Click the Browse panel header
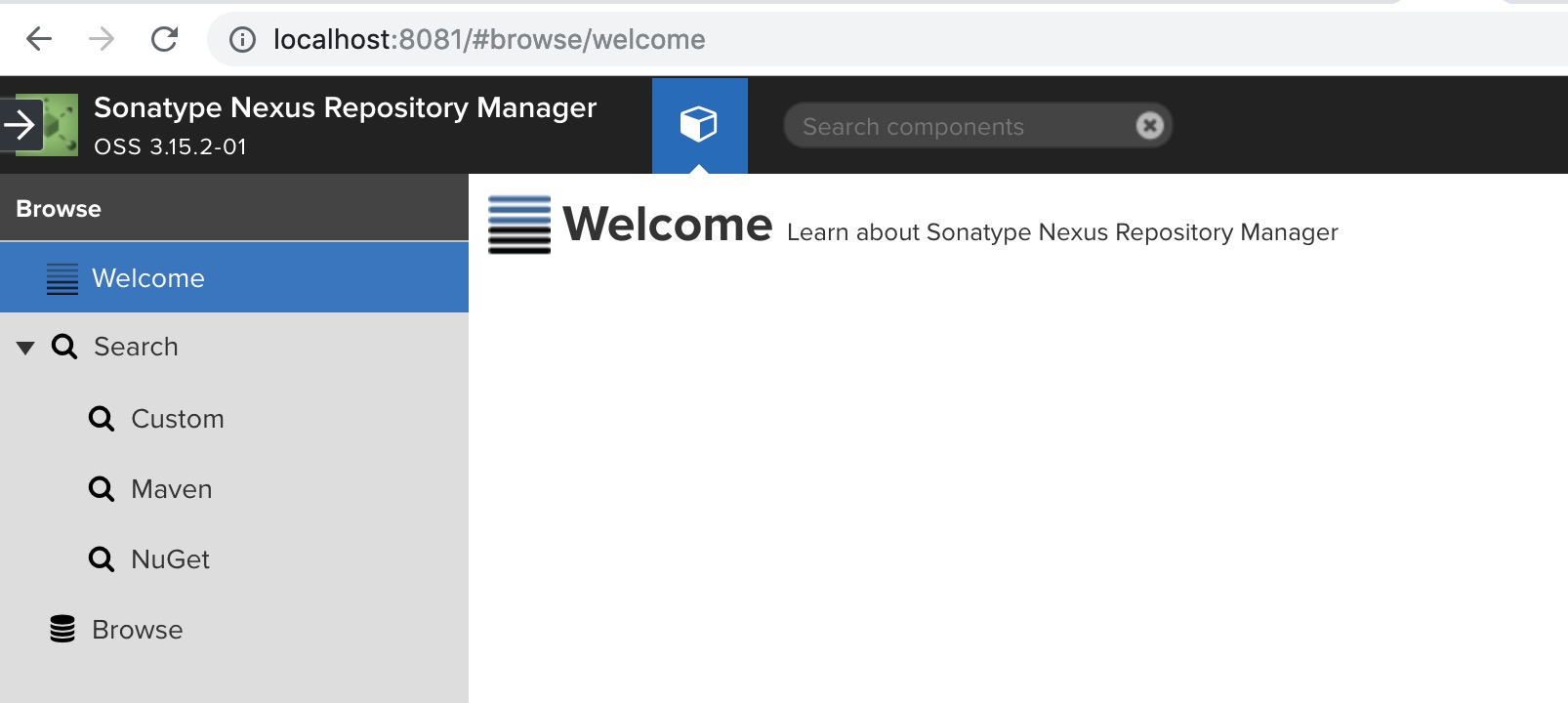Viewport: 1568px width, 703px height. [x=234, y=209]
